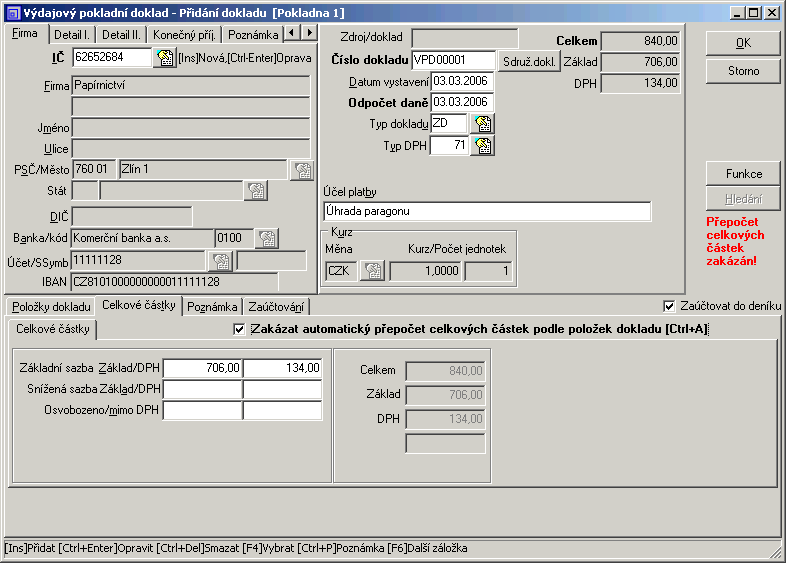The width and height of the screenshot is (786, 563).
Task: Click Zdroj/doklad empty field
Action: (465, 38)
